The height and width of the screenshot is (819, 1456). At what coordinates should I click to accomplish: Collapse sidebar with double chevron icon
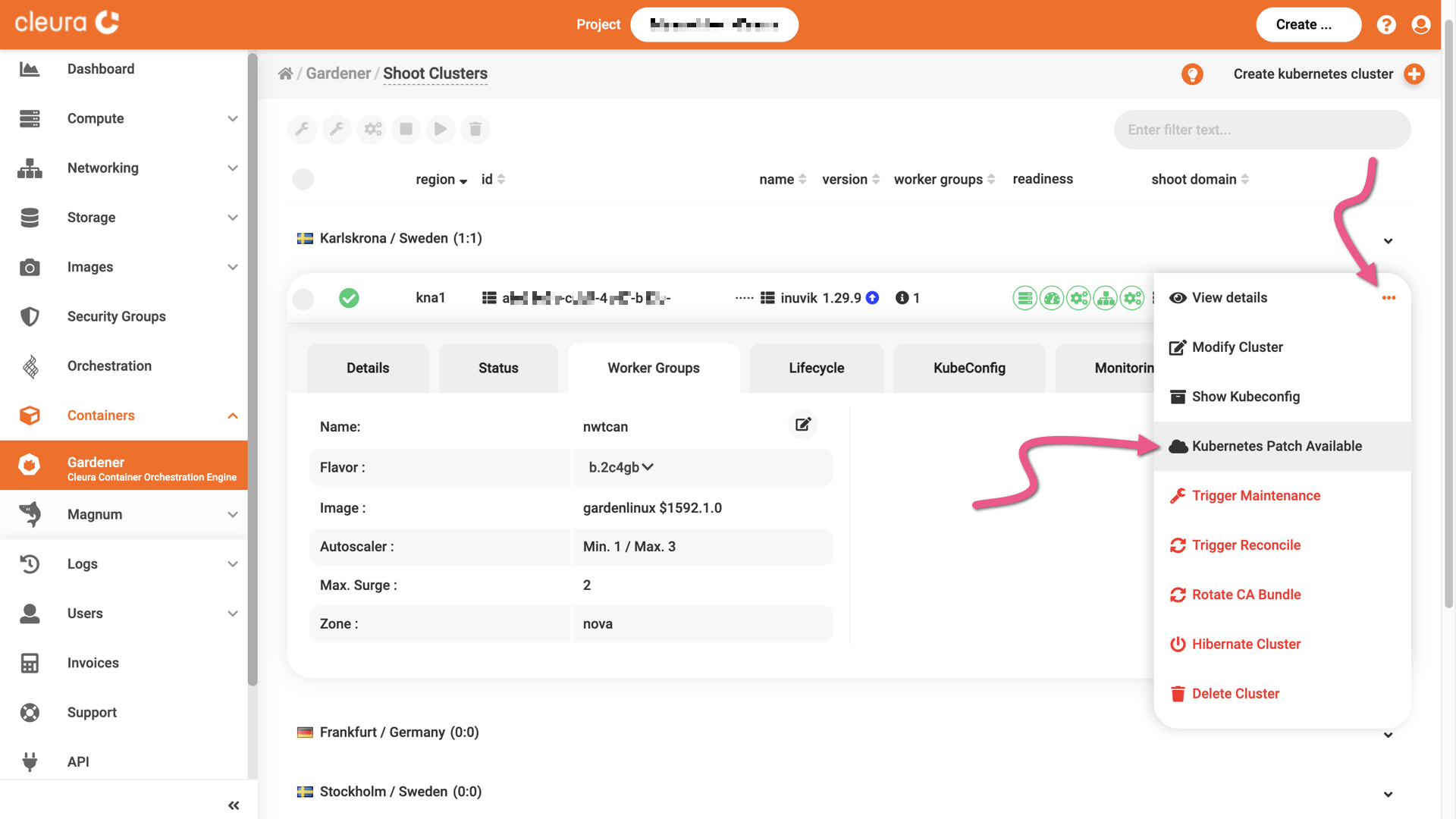(234, 805)
